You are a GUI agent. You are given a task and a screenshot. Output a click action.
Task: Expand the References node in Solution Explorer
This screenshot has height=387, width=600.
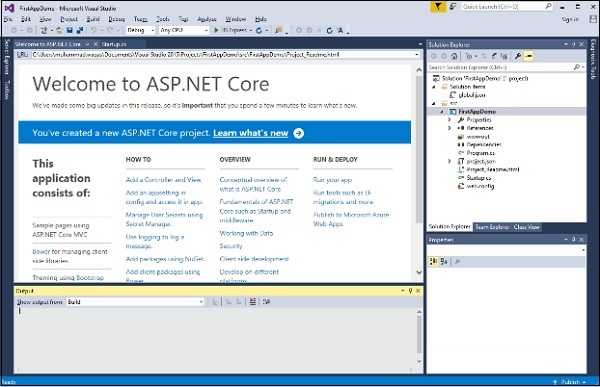pyautogui.click(x=450, y=128)
